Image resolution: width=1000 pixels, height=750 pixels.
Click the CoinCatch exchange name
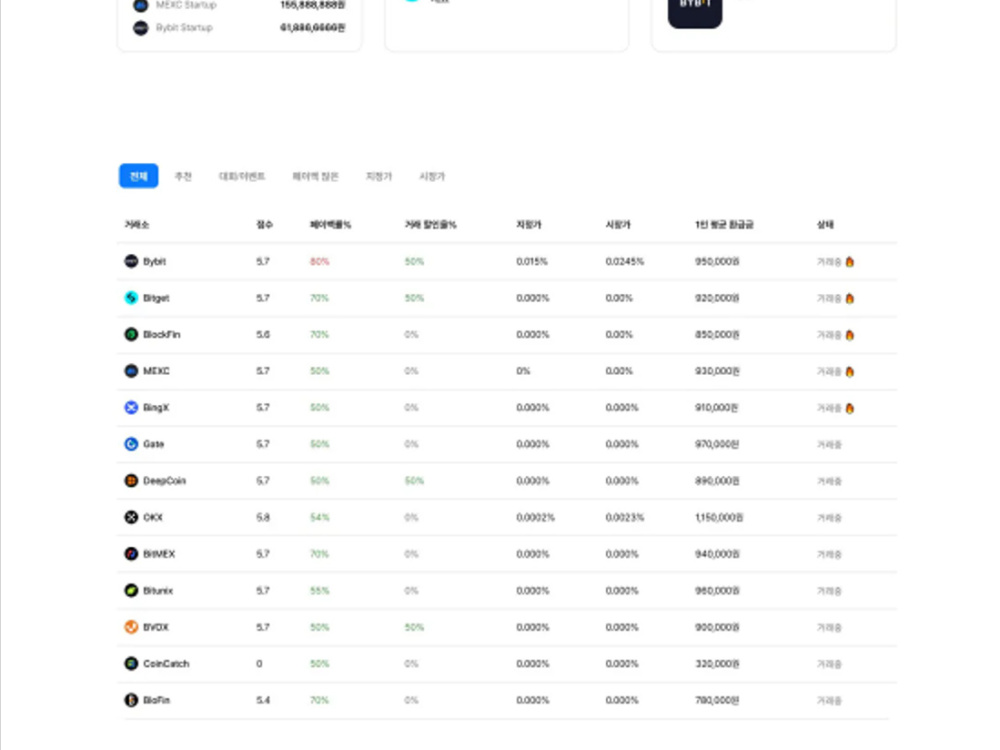coord(166,664)
